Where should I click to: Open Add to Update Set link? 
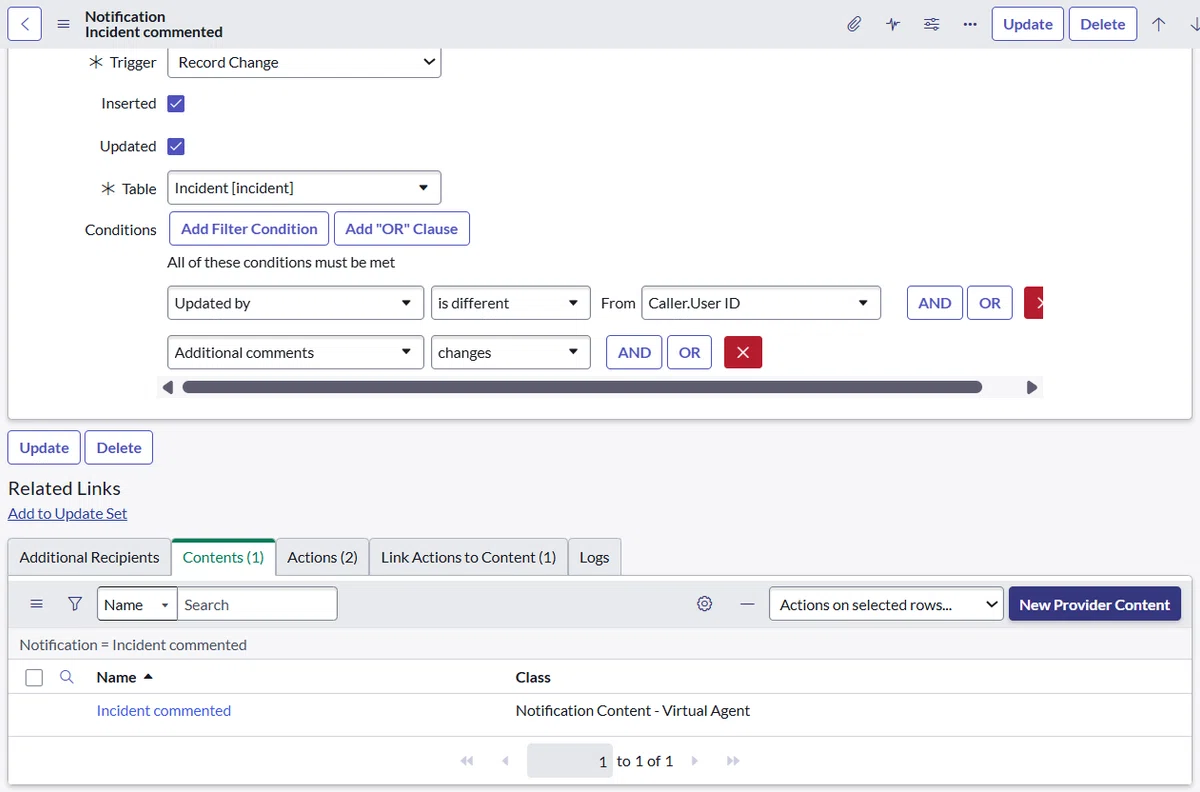click(68, 513)
